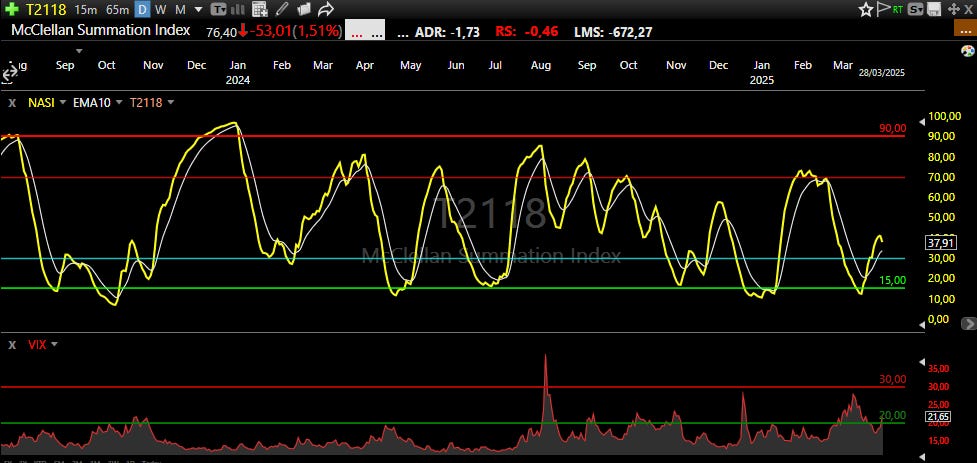Image resolution: width=977 pixels, height=463 pixels.
Task: Open the timeframe dropdown arrow
Action: 198,9
